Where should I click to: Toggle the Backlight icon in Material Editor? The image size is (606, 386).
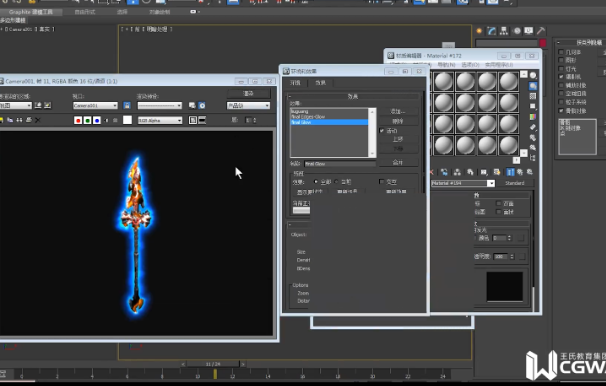tap(533, 86)
